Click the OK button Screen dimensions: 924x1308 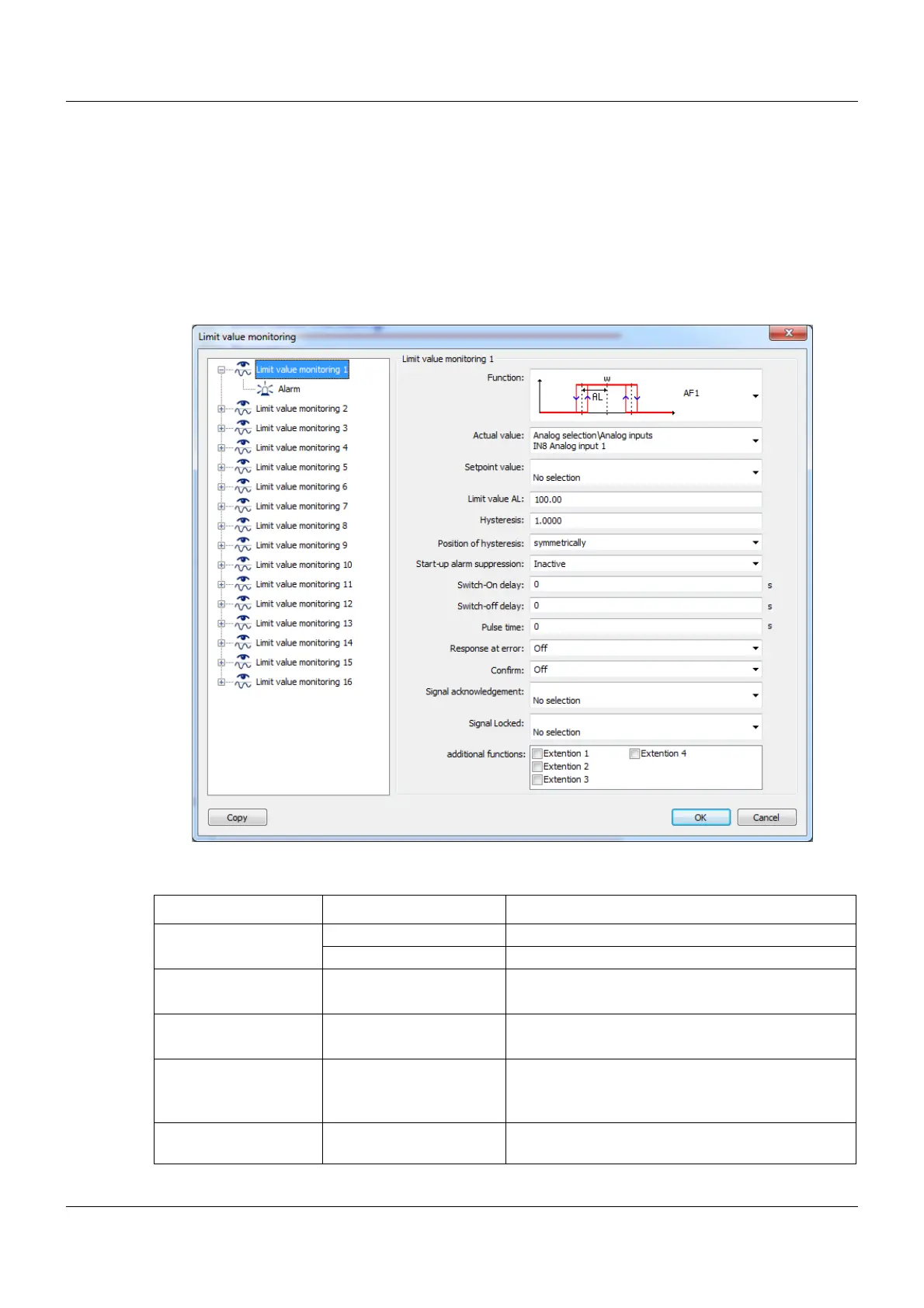700,817
